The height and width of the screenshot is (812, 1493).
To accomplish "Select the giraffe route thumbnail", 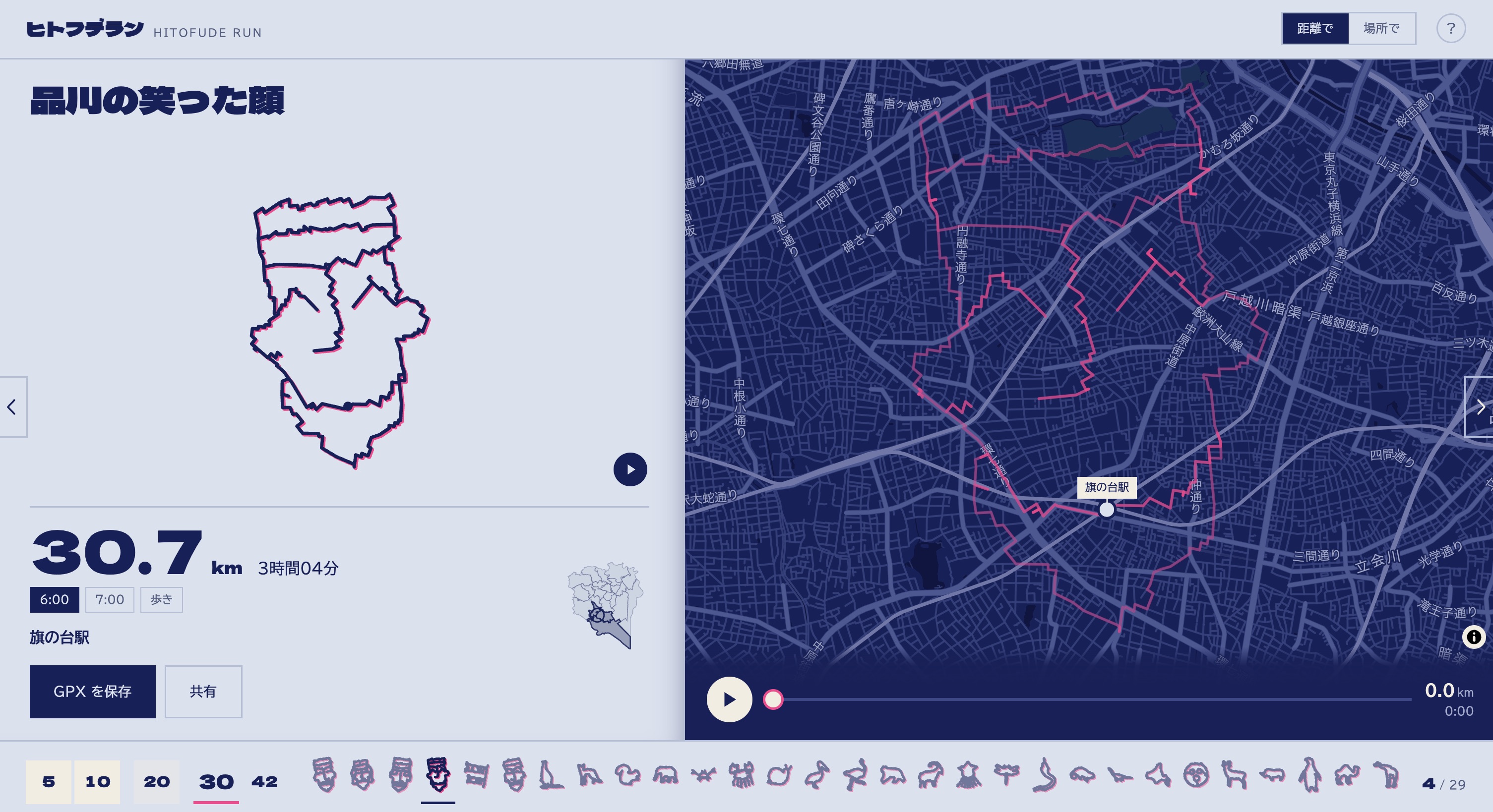I will coord(1234,774).
